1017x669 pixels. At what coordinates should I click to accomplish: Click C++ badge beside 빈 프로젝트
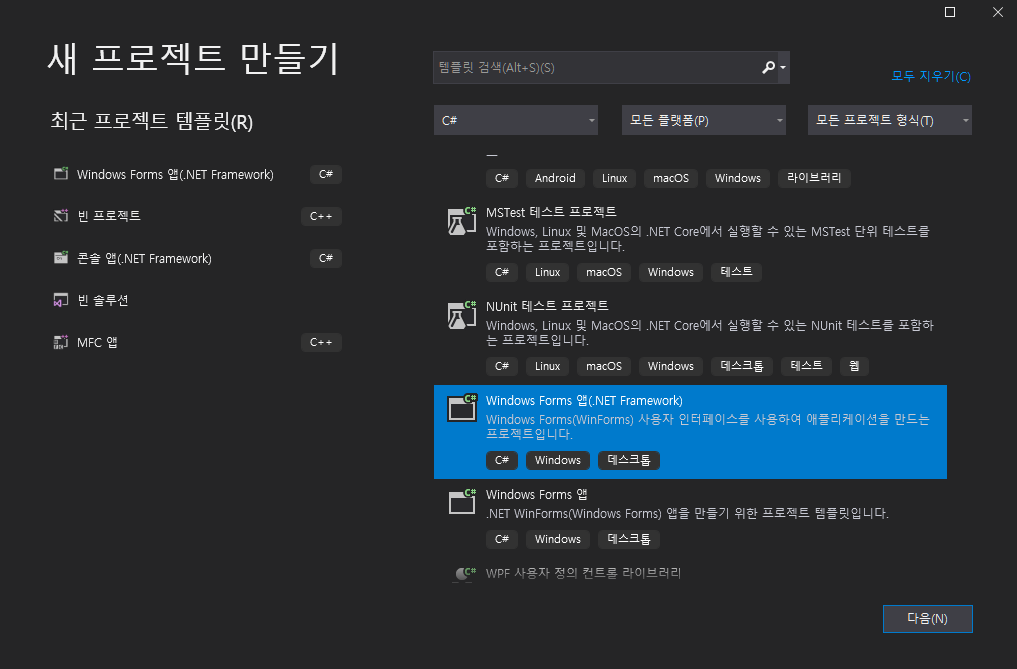pos(321,216)
